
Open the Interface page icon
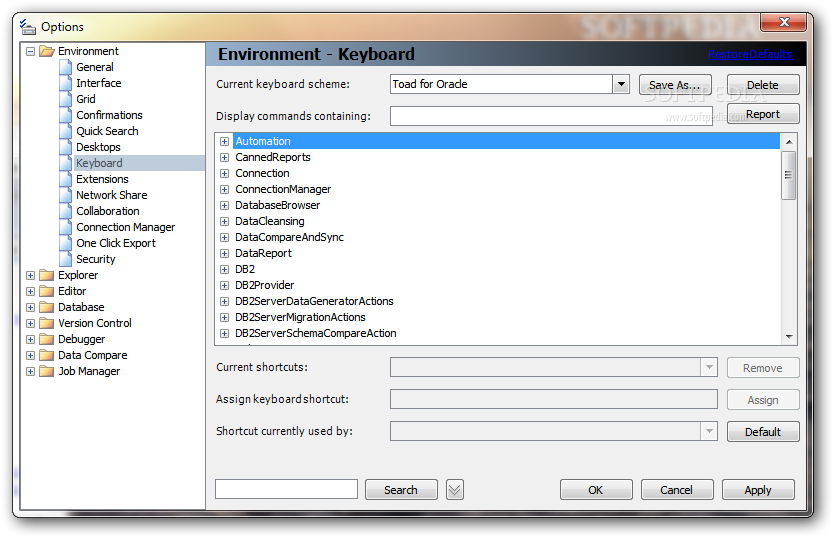[65, 83]
